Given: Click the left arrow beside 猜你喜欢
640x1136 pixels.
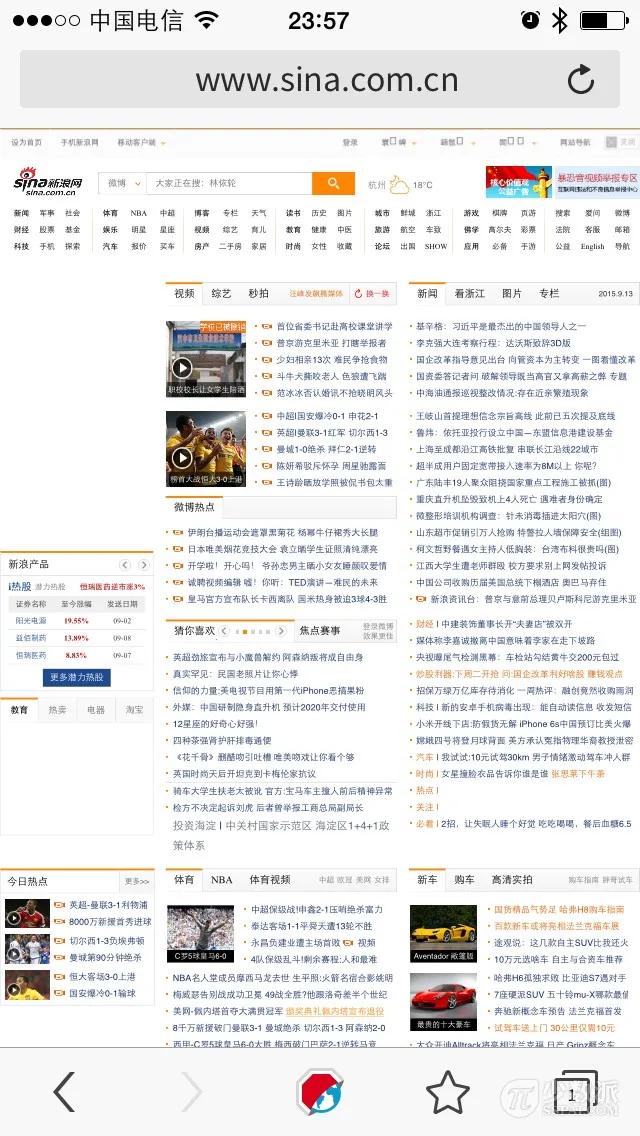Looking at the screenshot, I should 225,631.
